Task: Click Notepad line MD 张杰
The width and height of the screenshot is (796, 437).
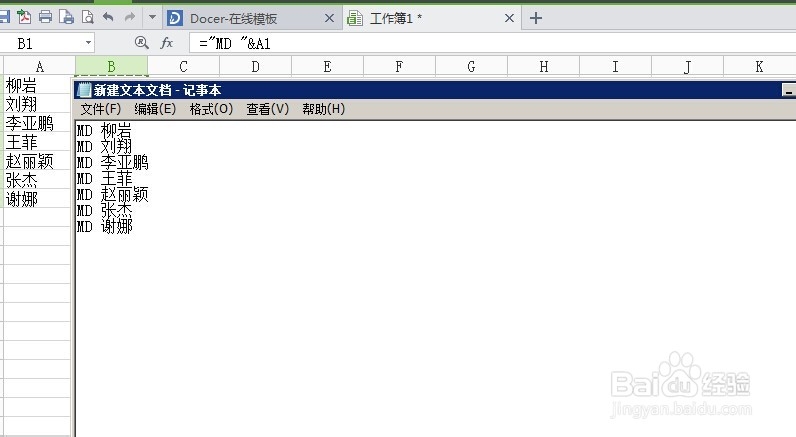Action: 104,211
